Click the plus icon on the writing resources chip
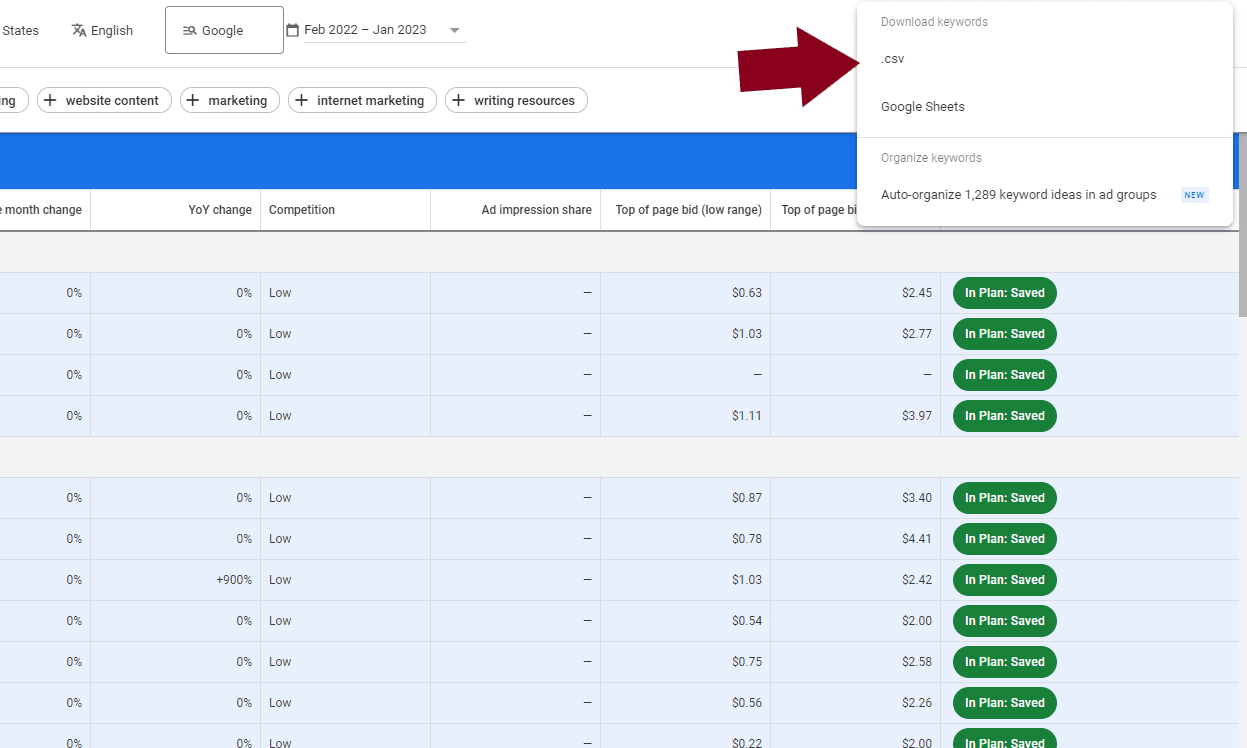The image size is (1247, 748). coord(461,100)
